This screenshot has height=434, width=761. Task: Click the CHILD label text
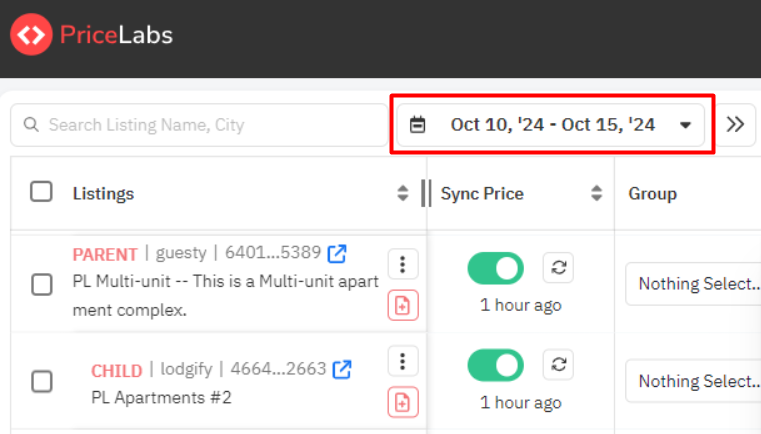tap(116, 371)
